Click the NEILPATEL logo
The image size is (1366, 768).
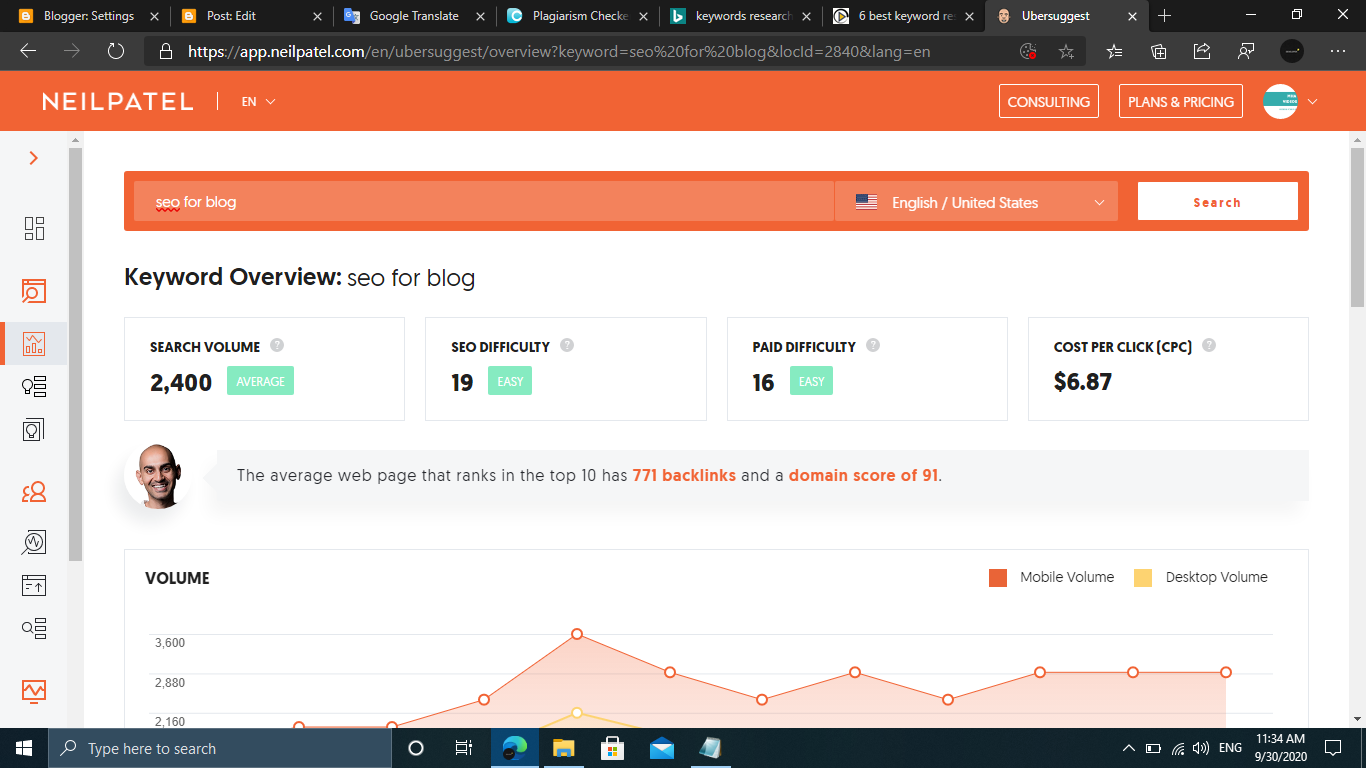[118, 101]
